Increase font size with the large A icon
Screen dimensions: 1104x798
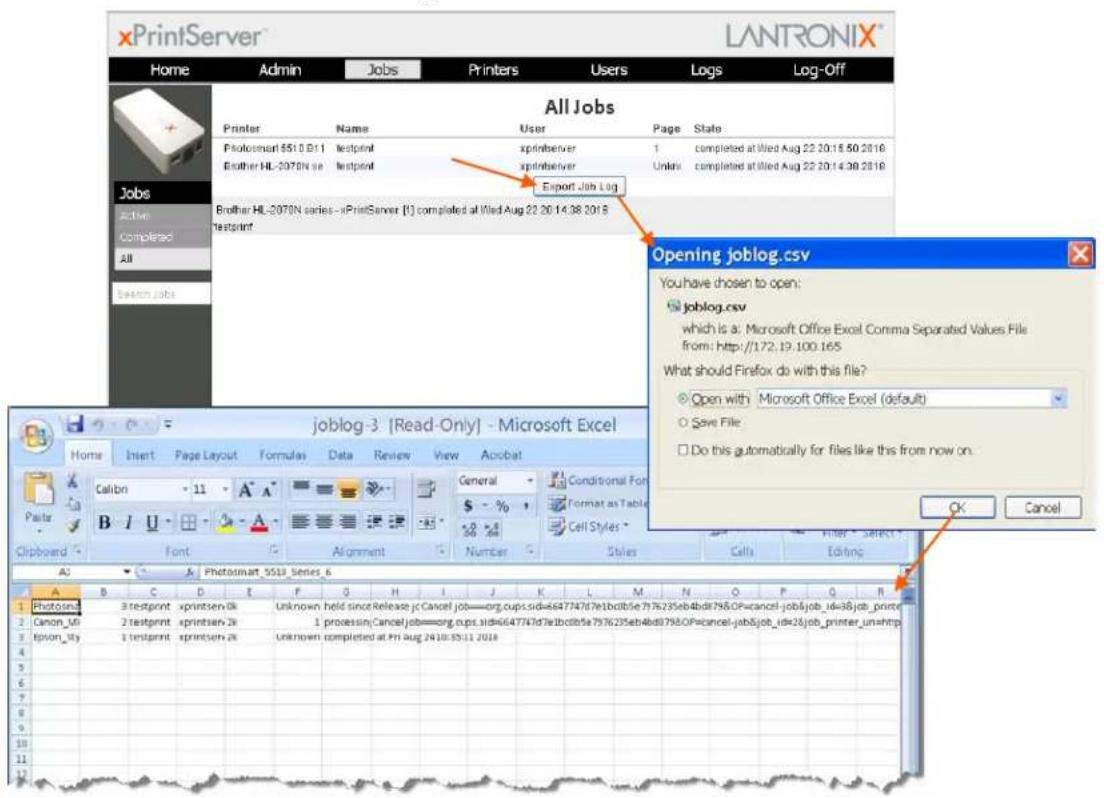click(x=246, y=490)
